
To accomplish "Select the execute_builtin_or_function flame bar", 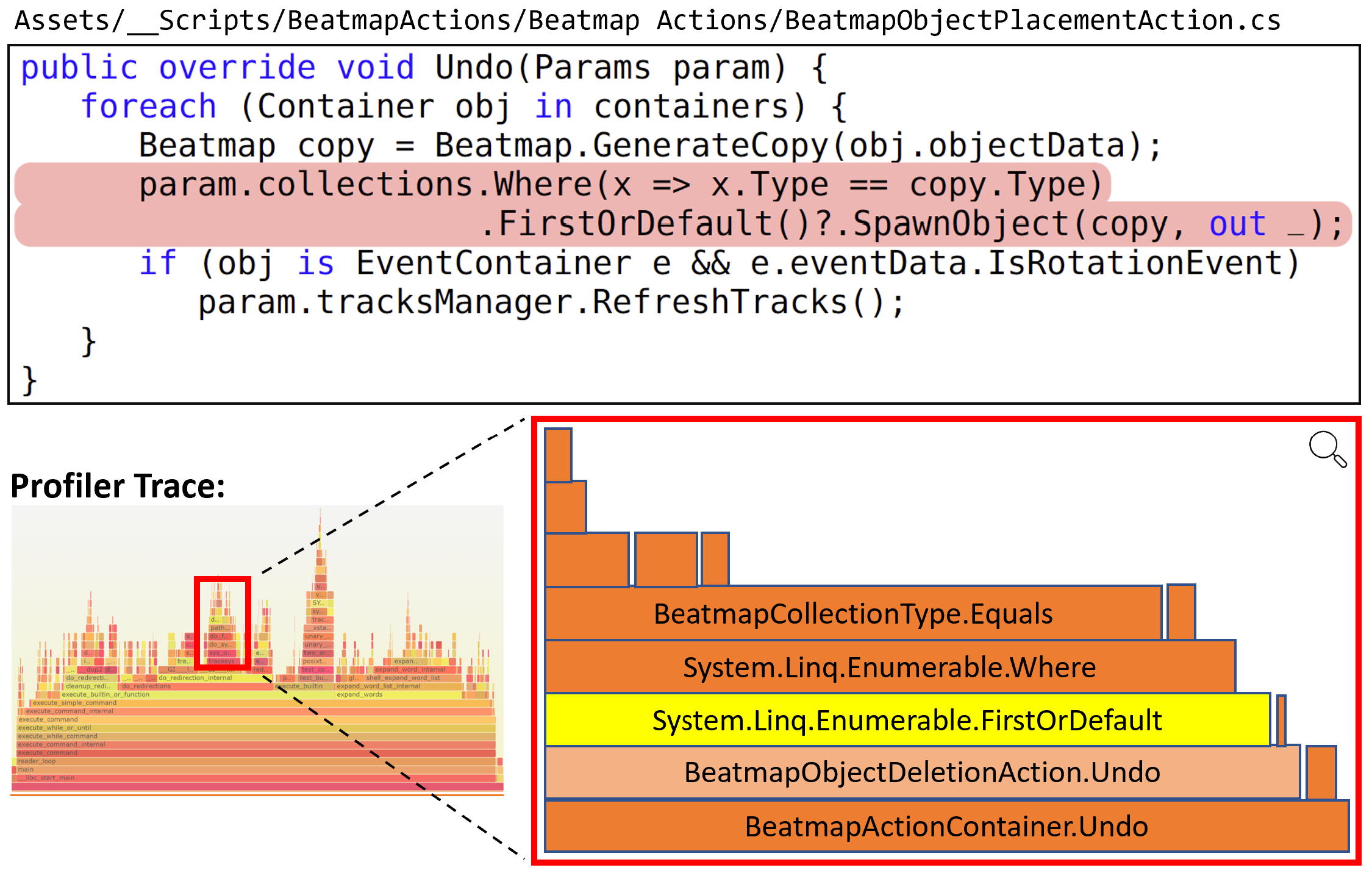I will [105, 694].
